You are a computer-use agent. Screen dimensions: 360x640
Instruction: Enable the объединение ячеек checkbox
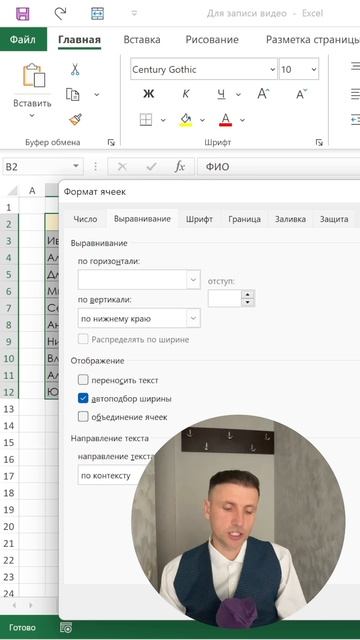click(x=83, y=417)
